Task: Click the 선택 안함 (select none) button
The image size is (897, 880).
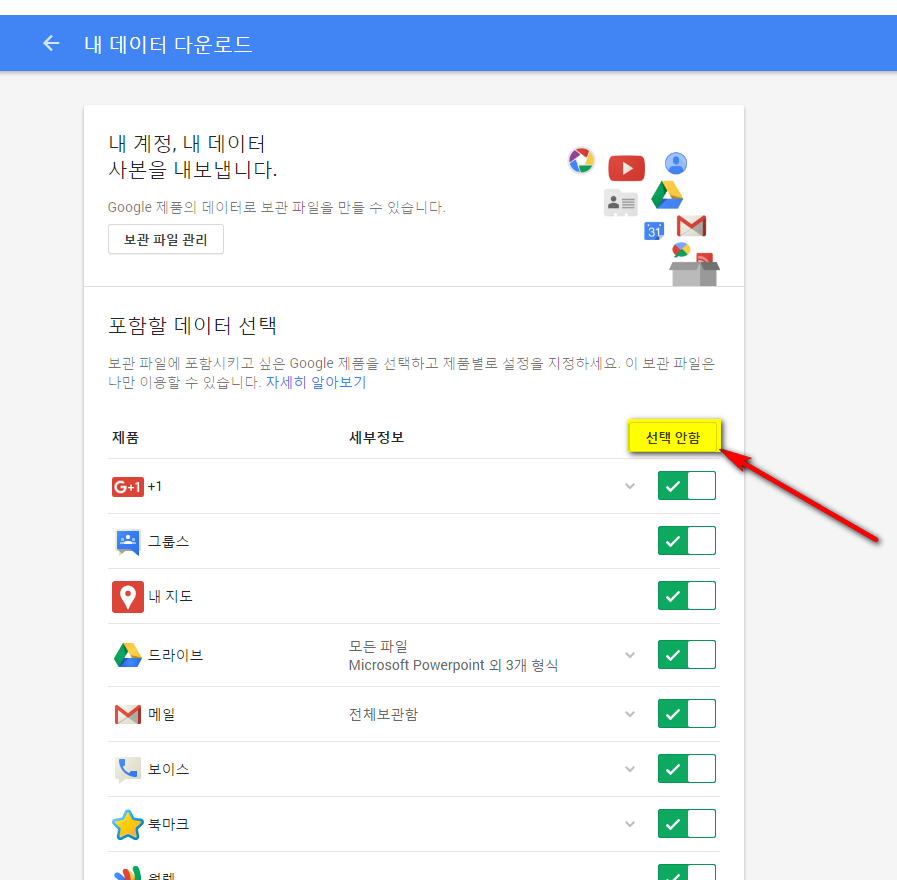Action: pos(673,438)
